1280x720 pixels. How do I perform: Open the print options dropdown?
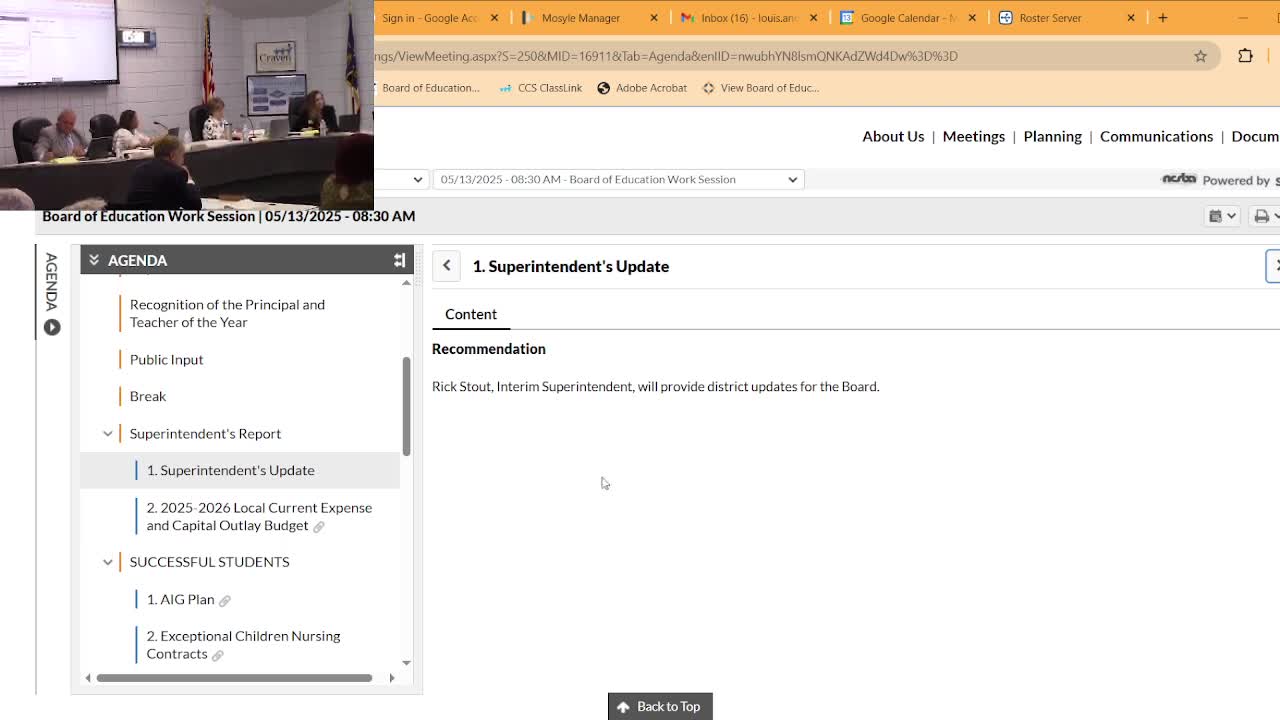(x=1264, y=216)
